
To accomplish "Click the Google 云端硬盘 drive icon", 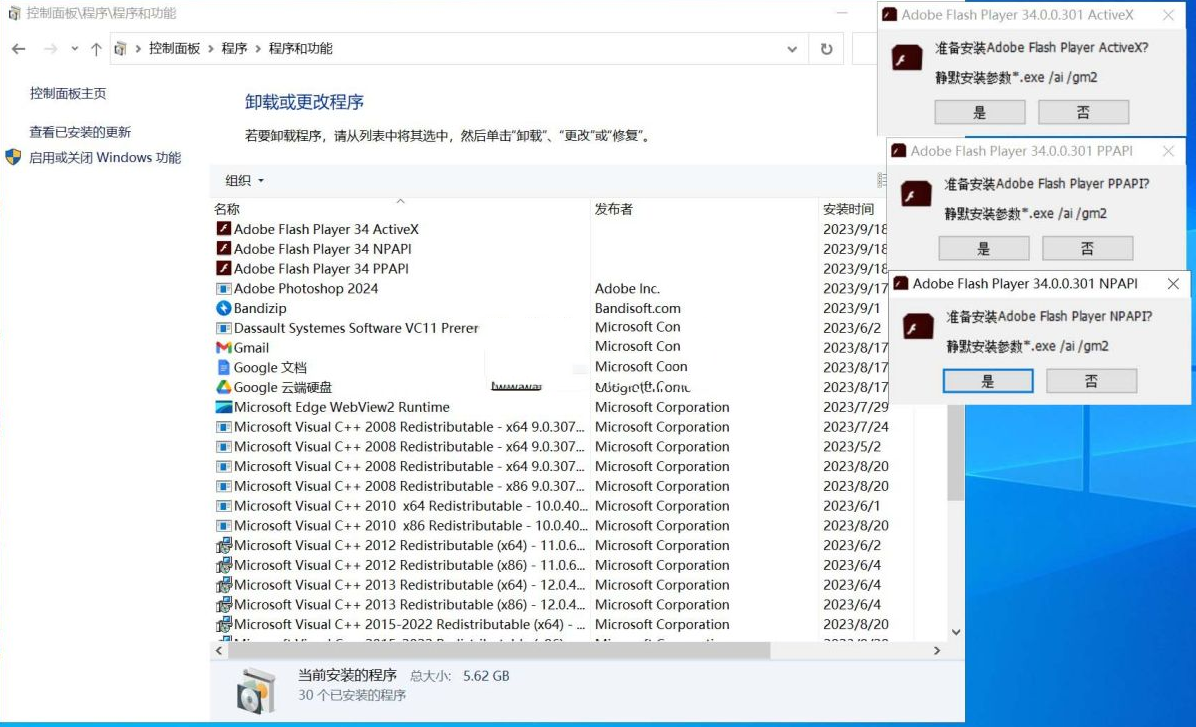I will coord(223,387).
